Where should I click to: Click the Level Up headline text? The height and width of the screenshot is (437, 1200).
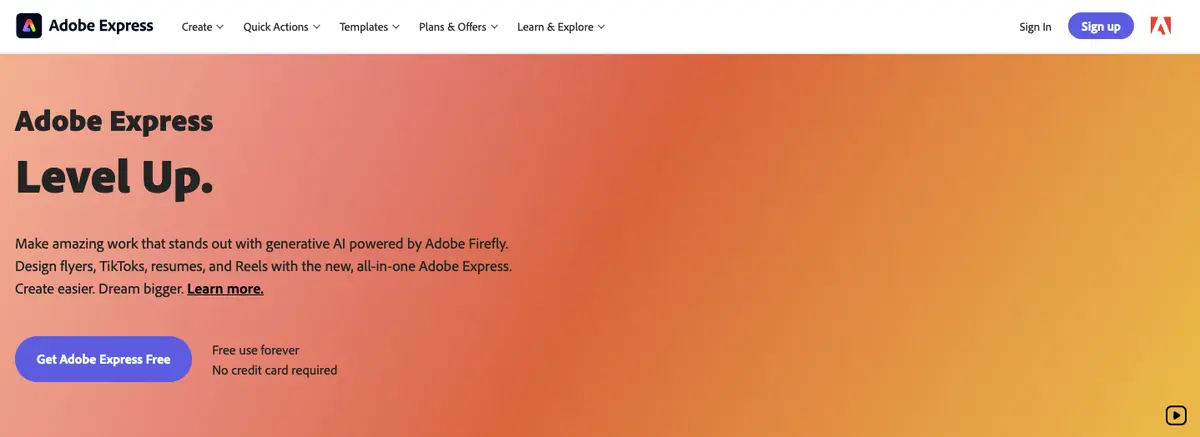pyautogui.click(x=115, y=177)
